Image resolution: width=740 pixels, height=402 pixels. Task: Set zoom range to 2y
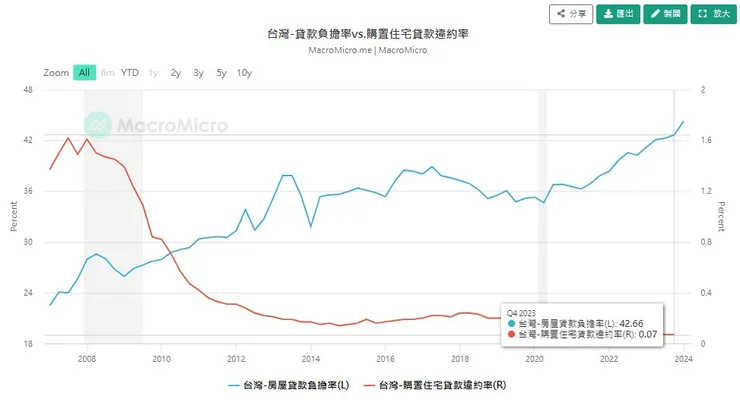[176, 73]
